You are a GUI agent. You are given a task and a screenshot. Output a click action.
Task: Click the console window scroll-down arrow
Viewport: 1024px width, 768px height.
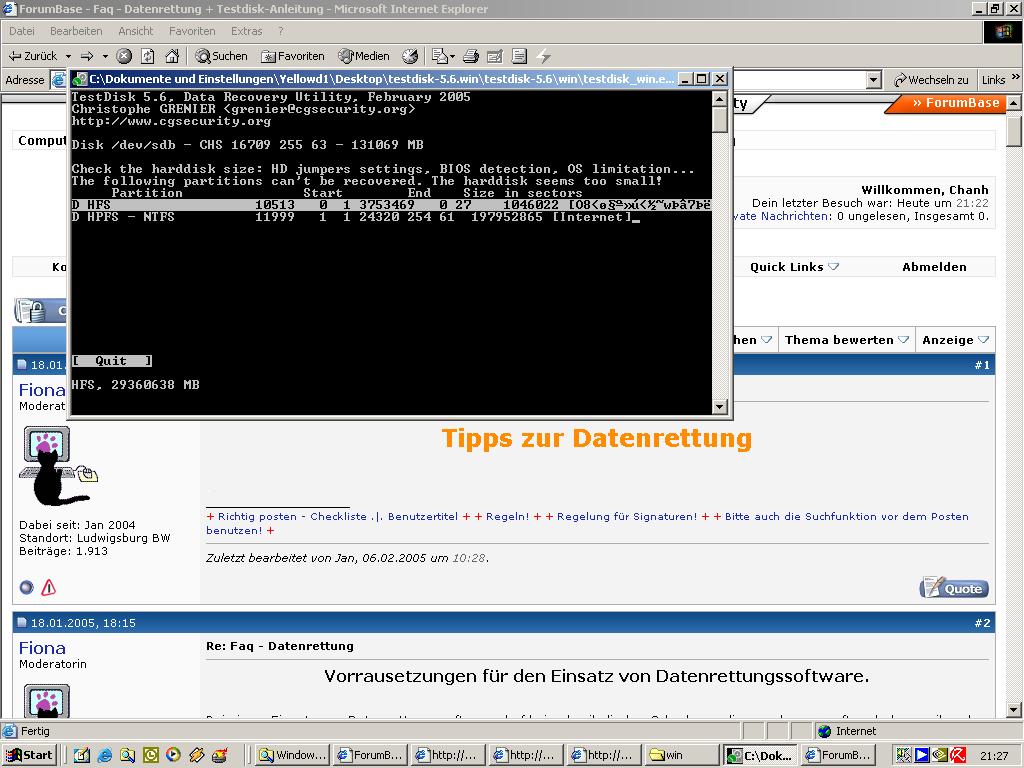pyautogui.click(x=719, y=407)
